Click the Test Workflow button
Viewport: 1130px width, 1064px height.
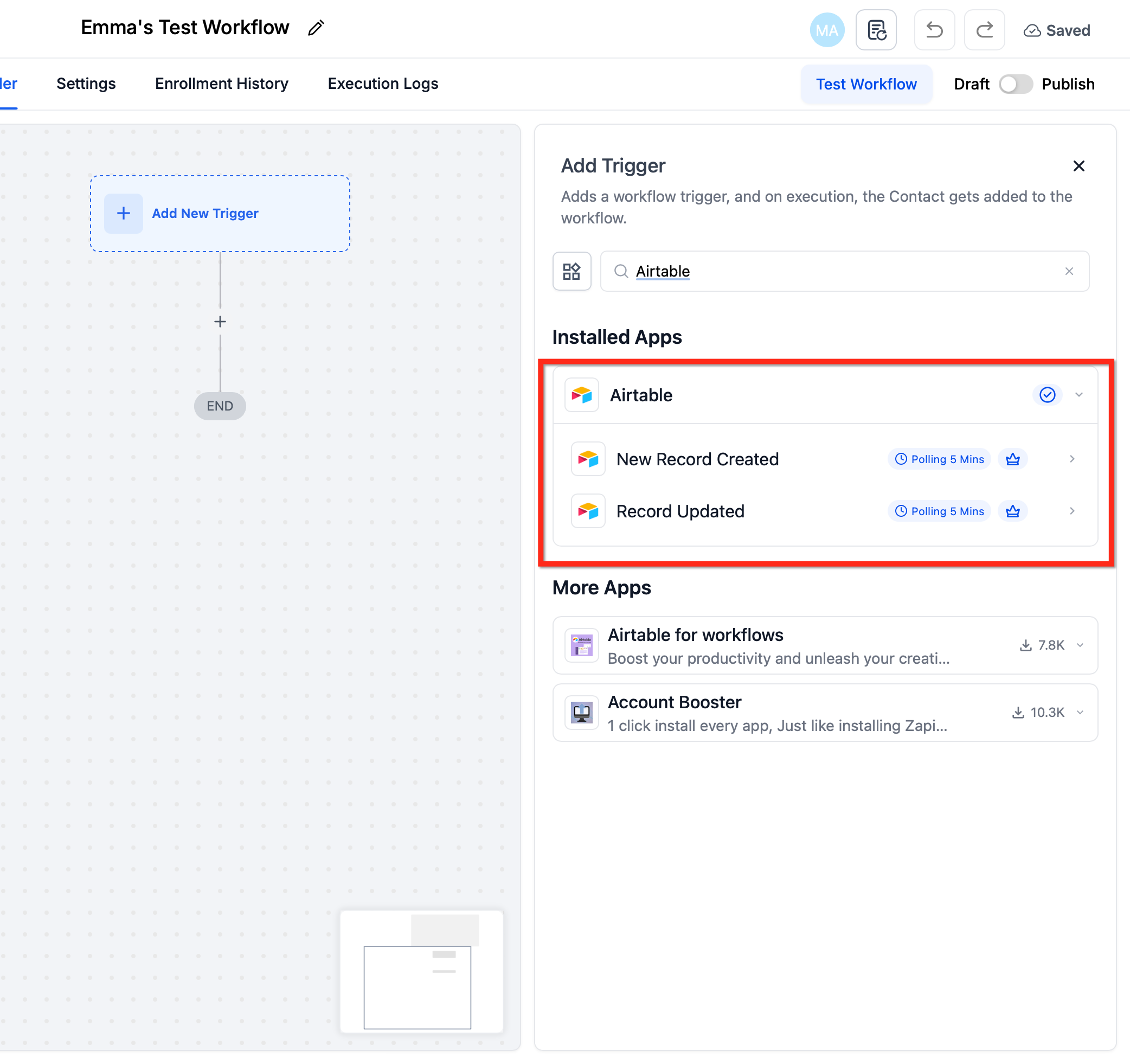866,84
